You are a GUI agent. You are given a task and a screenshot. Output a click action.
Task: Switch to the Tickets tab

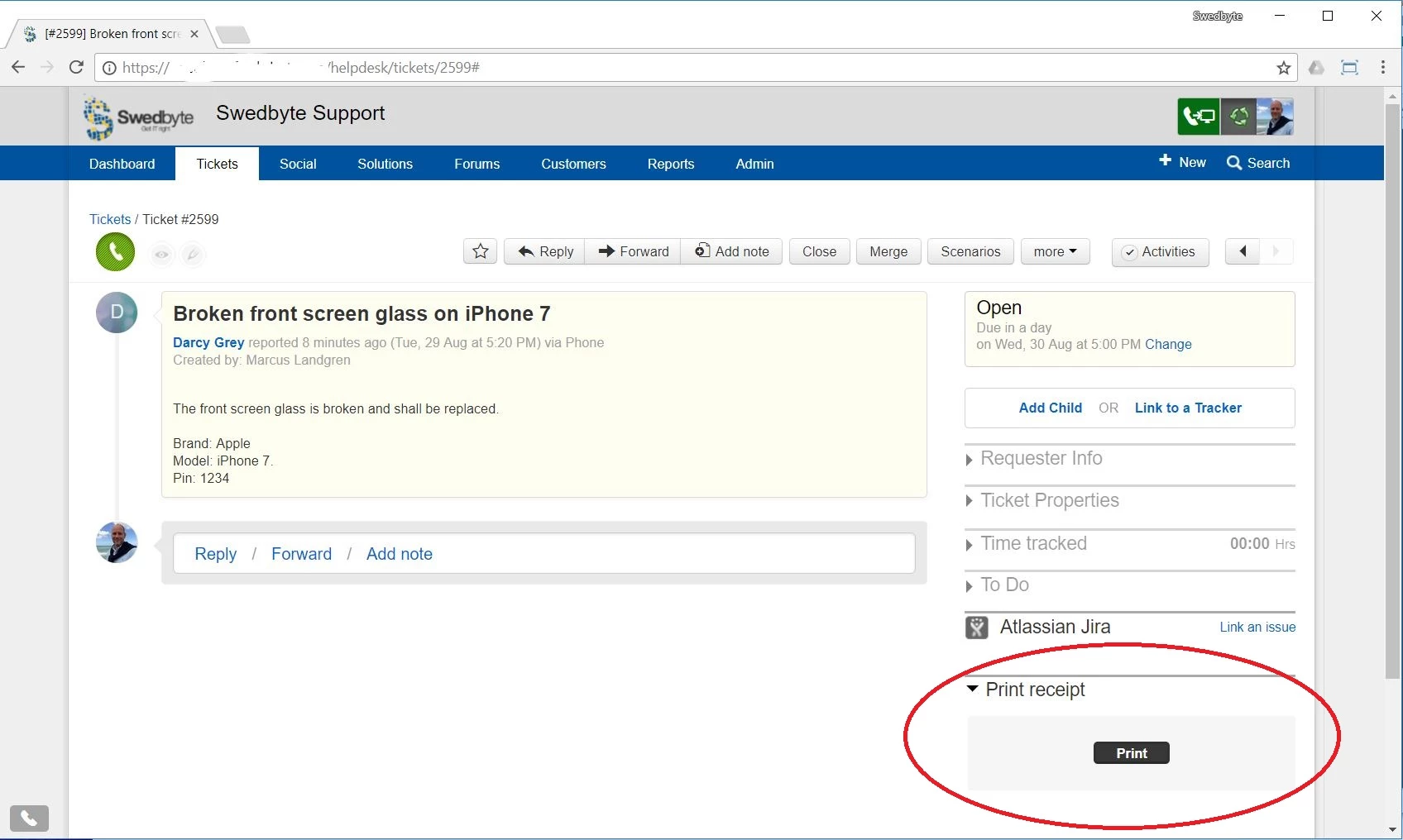tap(218, 164)
